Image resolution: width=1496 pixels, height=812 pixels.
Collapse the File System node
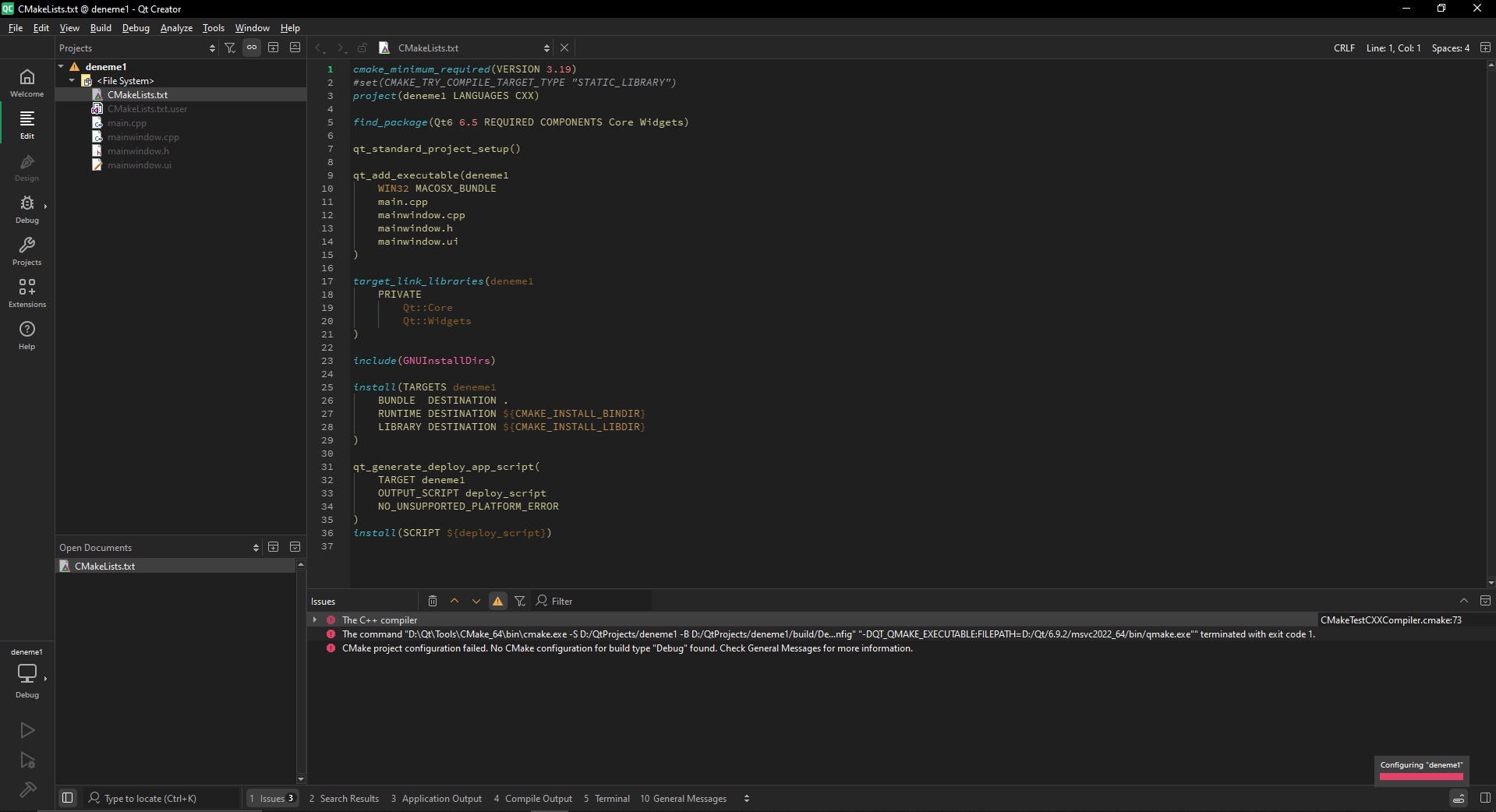[x=73, y=80]
